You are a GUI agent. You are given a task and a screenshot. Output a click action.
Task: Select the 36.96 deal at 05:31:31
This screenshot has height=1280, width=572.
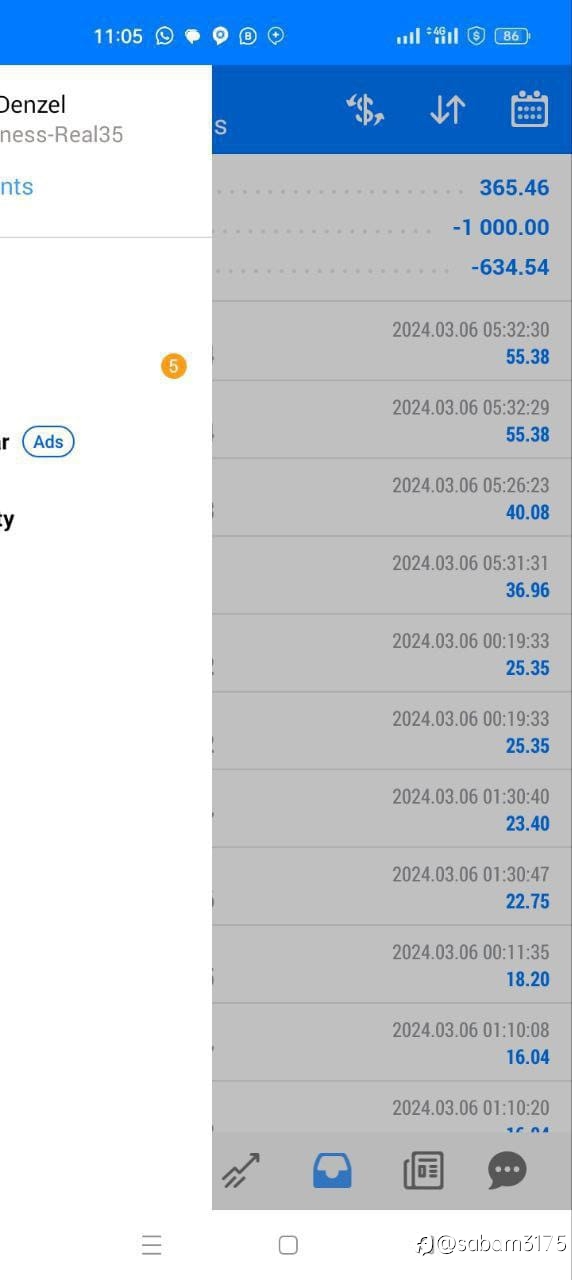click(392, 576)
